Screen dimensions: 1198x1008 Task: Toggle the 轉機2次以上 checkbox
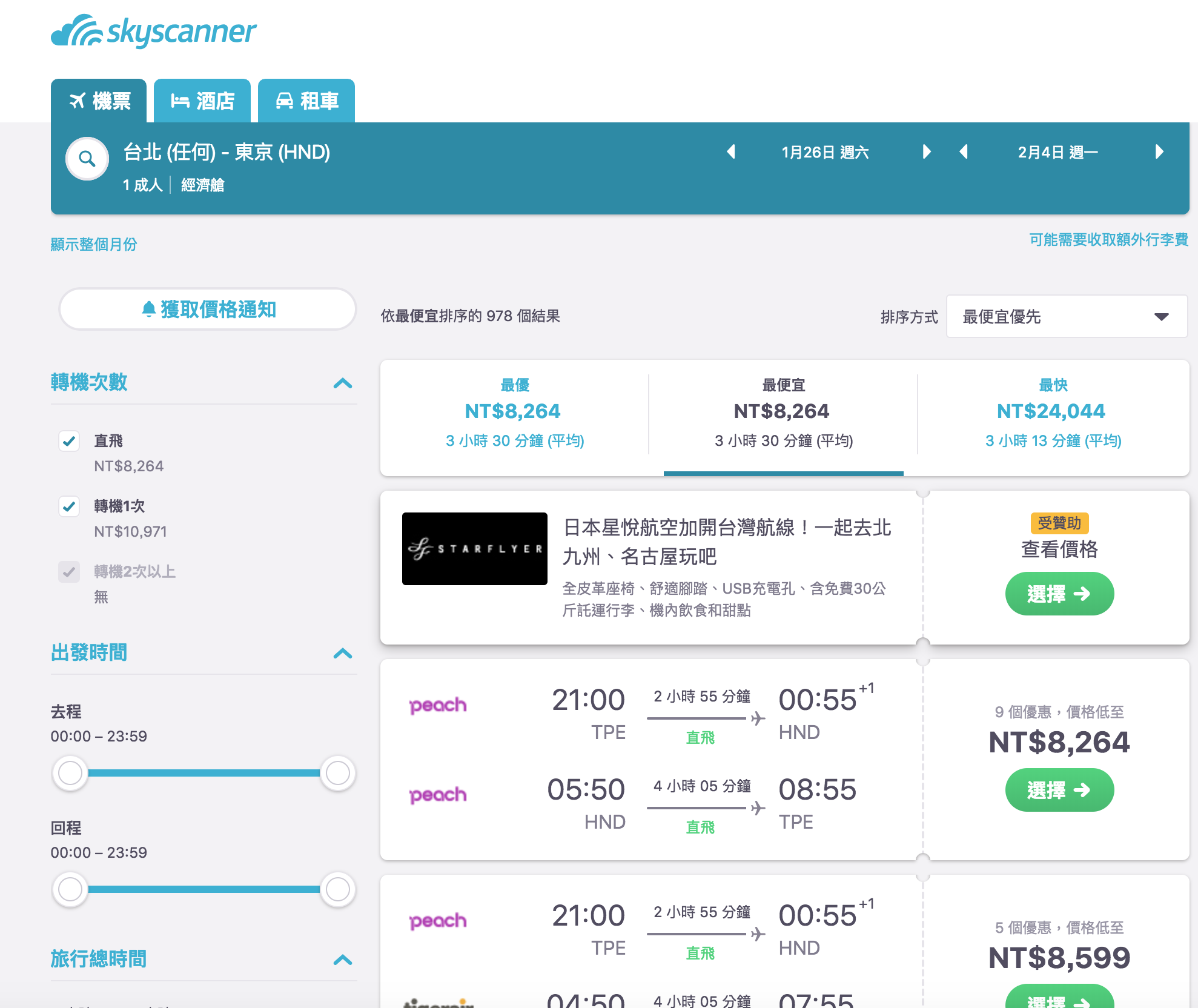pyautogui.click(x=69, y=572)
